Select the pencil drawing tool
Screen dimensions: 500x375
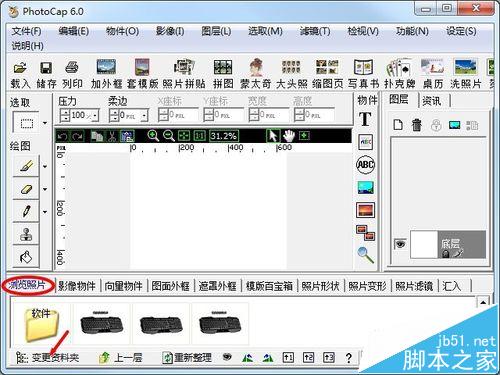click(x=26, y=211)
